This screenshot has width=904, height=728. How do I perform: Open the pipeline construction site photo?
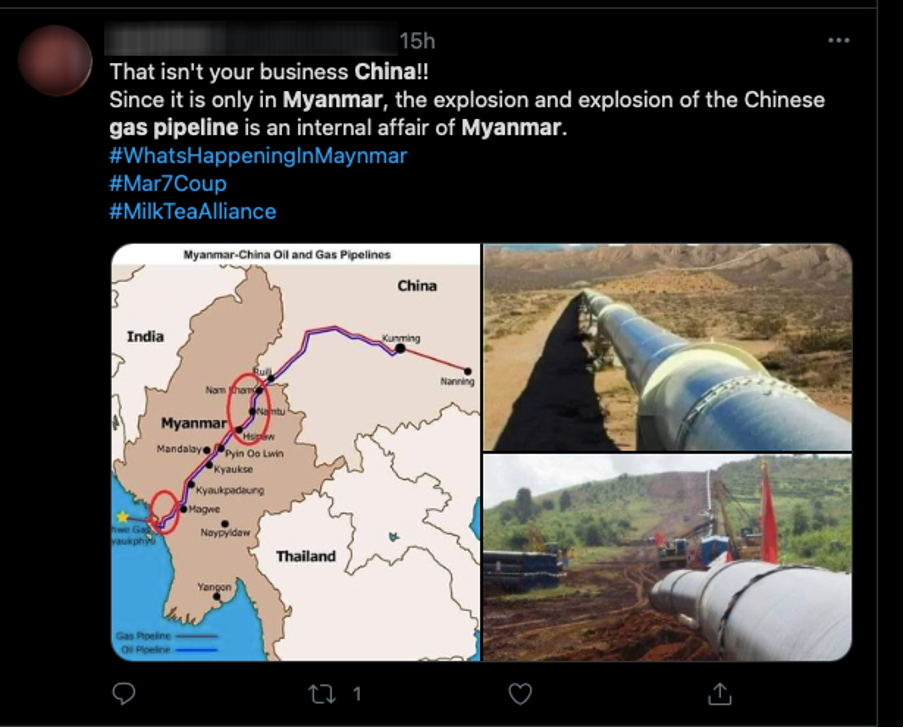tap(668, 557)
